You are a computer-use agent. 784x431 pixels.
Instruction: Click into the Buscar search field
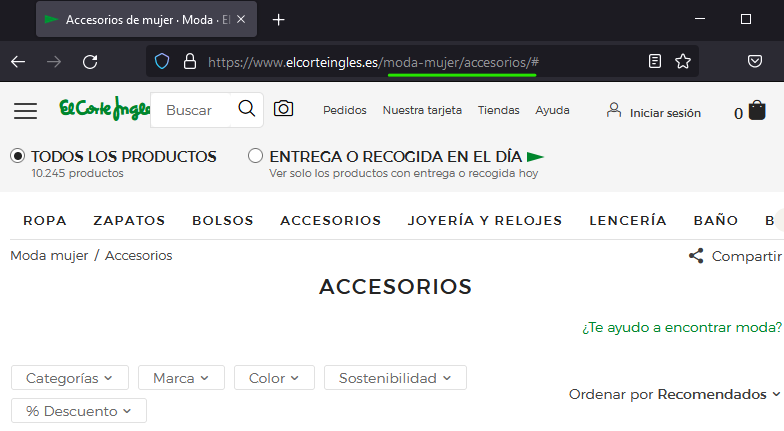(190, 110)
